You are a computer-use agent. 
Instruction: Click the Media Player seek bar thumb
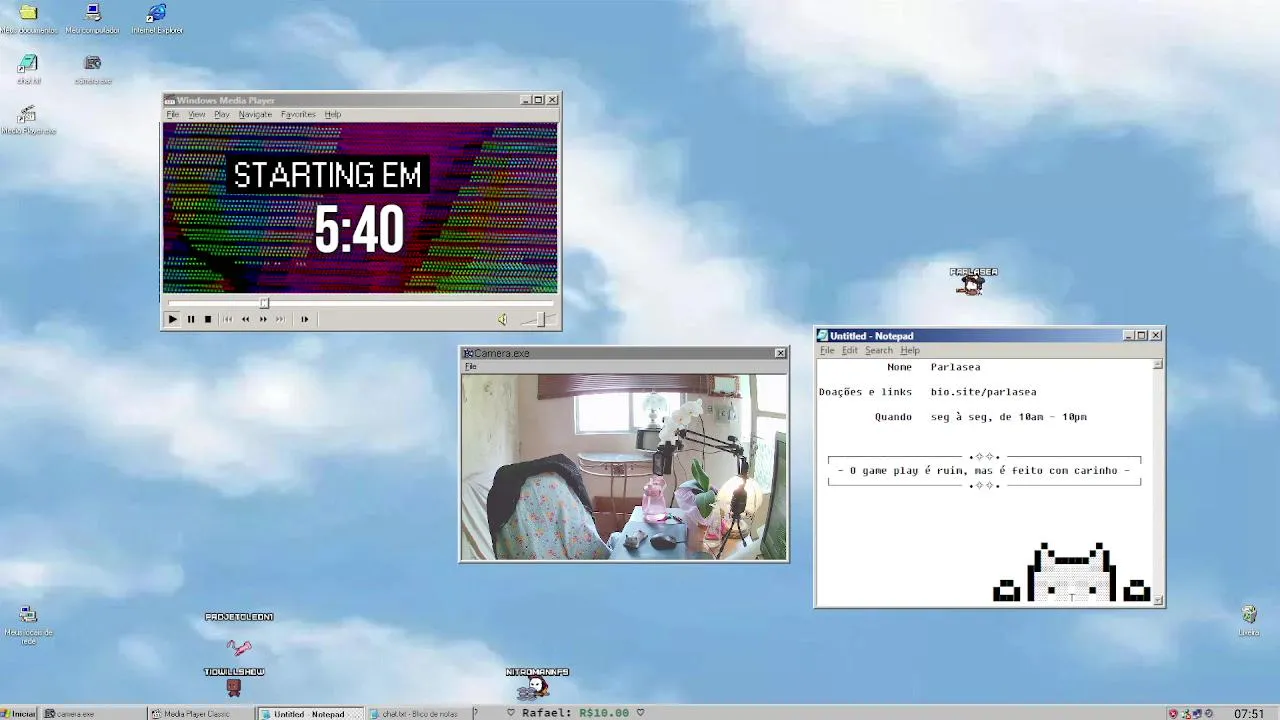pyautogui.click(x=264, y=303)
